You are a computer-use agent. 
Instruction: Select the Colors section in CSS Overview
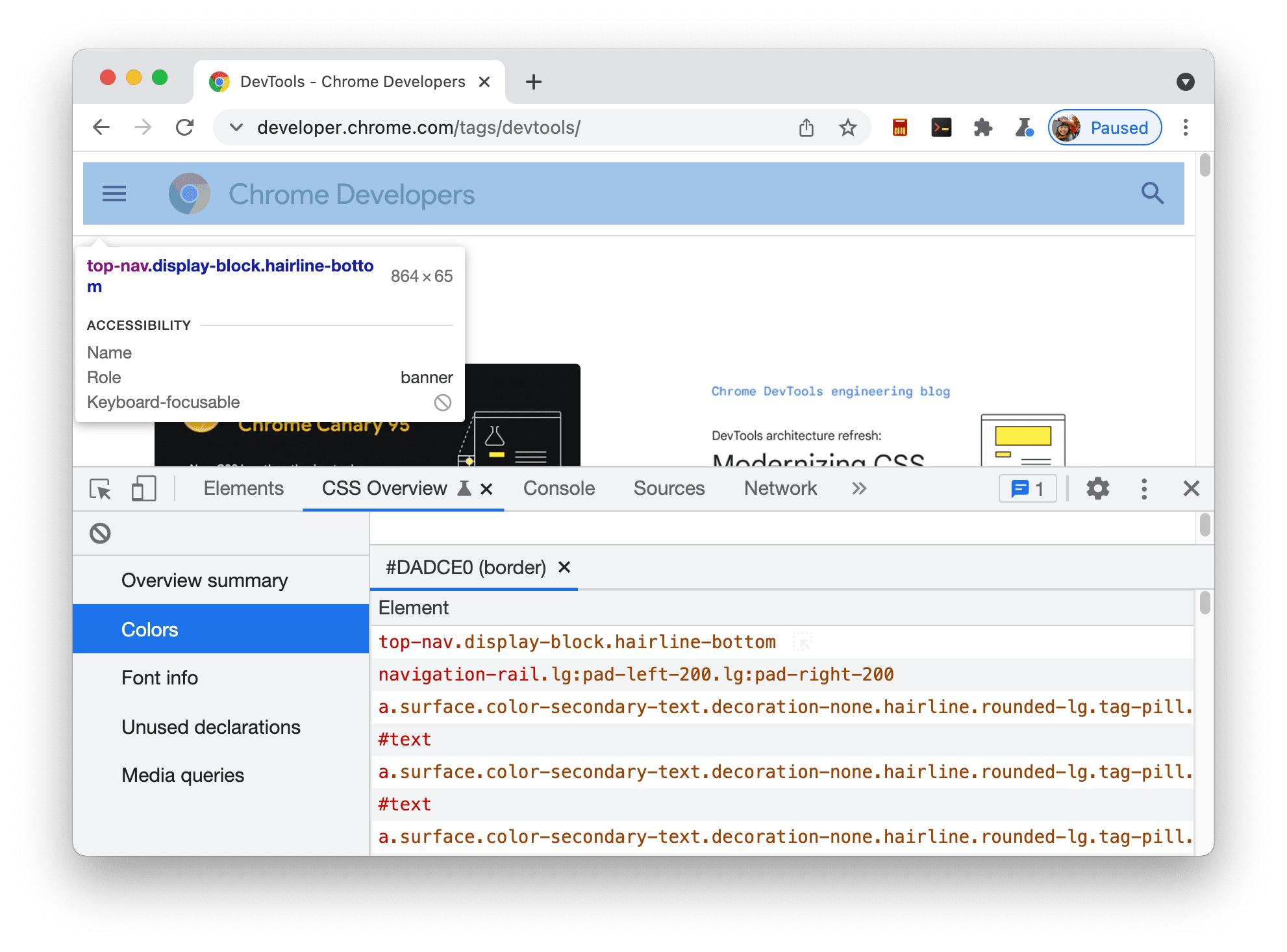click(149, 628)
